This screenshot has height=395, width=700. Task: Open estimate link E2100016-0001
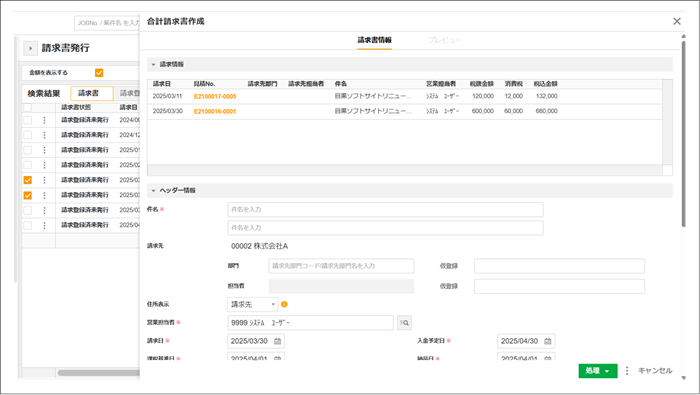click(x=215, y=111)
